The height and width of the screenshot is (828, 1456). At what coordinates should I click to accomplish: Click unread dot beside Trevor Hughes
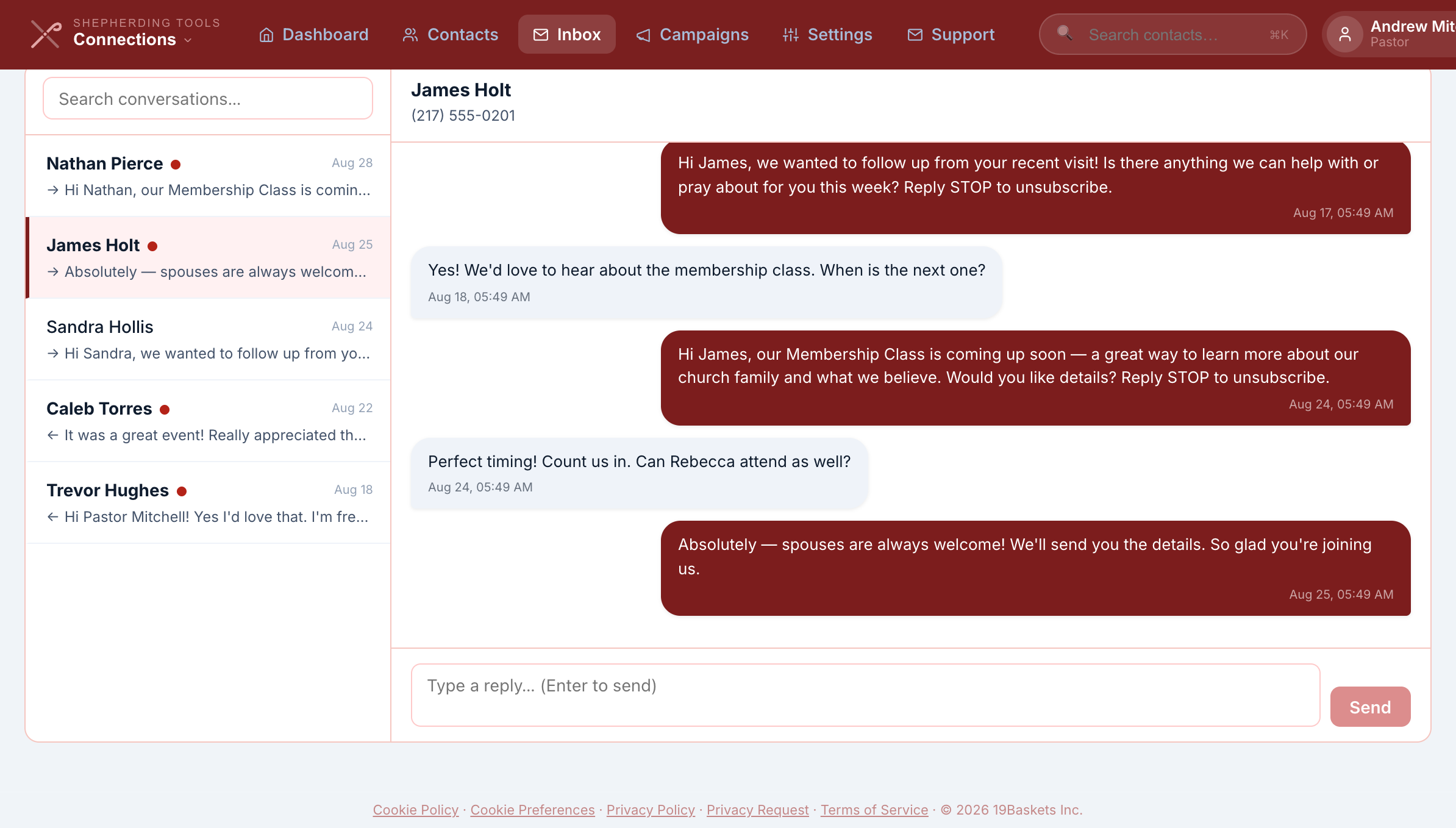182,491
